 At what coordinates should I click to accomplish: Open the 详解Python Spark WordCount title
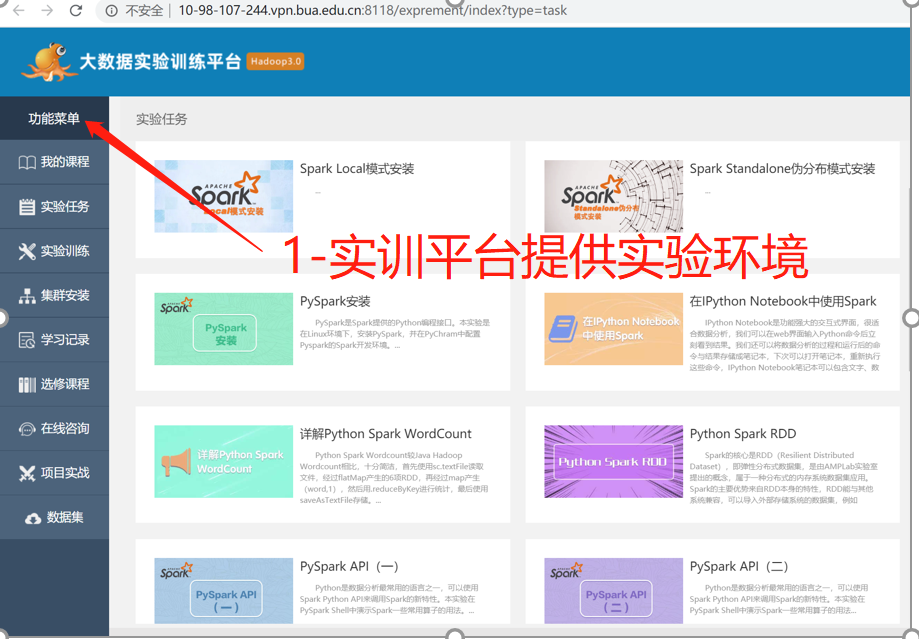(385, 434)
